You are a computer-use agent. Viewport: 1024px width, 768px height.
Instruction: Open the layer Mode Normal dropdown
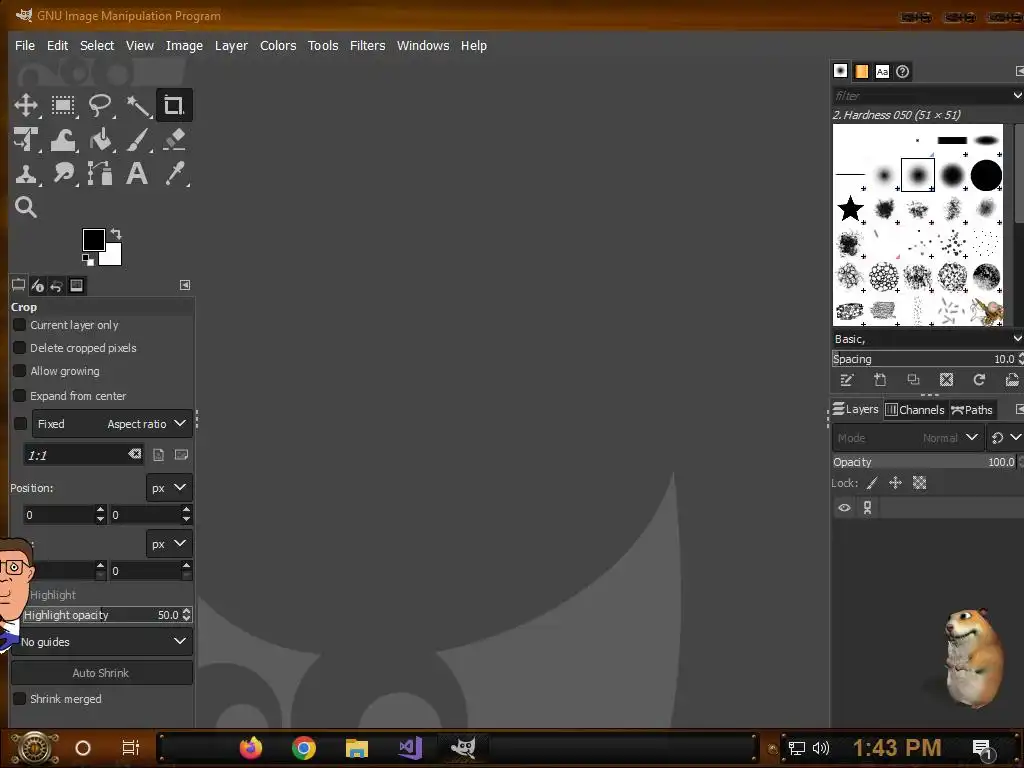[907, 438]
